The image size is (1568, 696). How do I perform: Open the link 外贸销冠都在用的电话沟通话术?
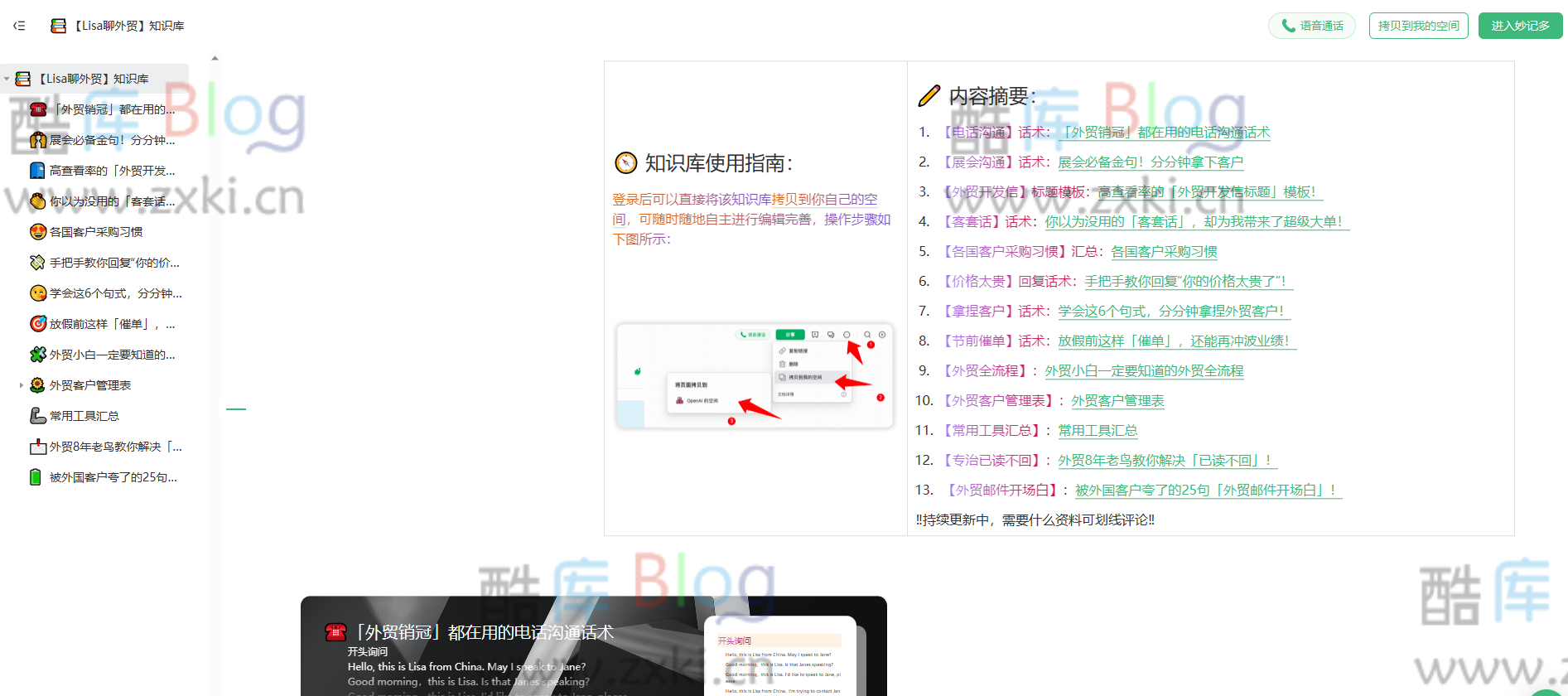(x=1165, y=133)
